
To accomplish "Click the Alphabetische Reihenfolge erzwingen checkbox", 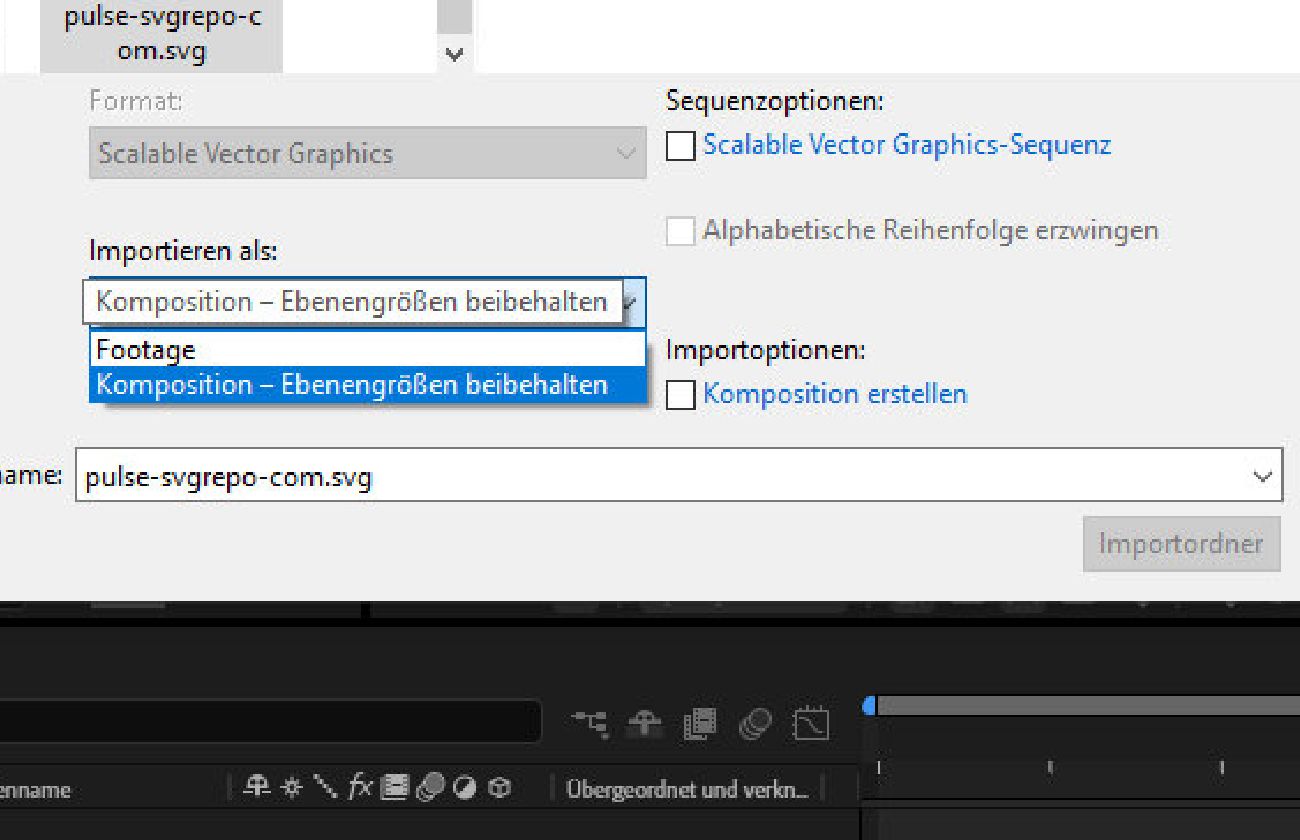I will (680, 230).
